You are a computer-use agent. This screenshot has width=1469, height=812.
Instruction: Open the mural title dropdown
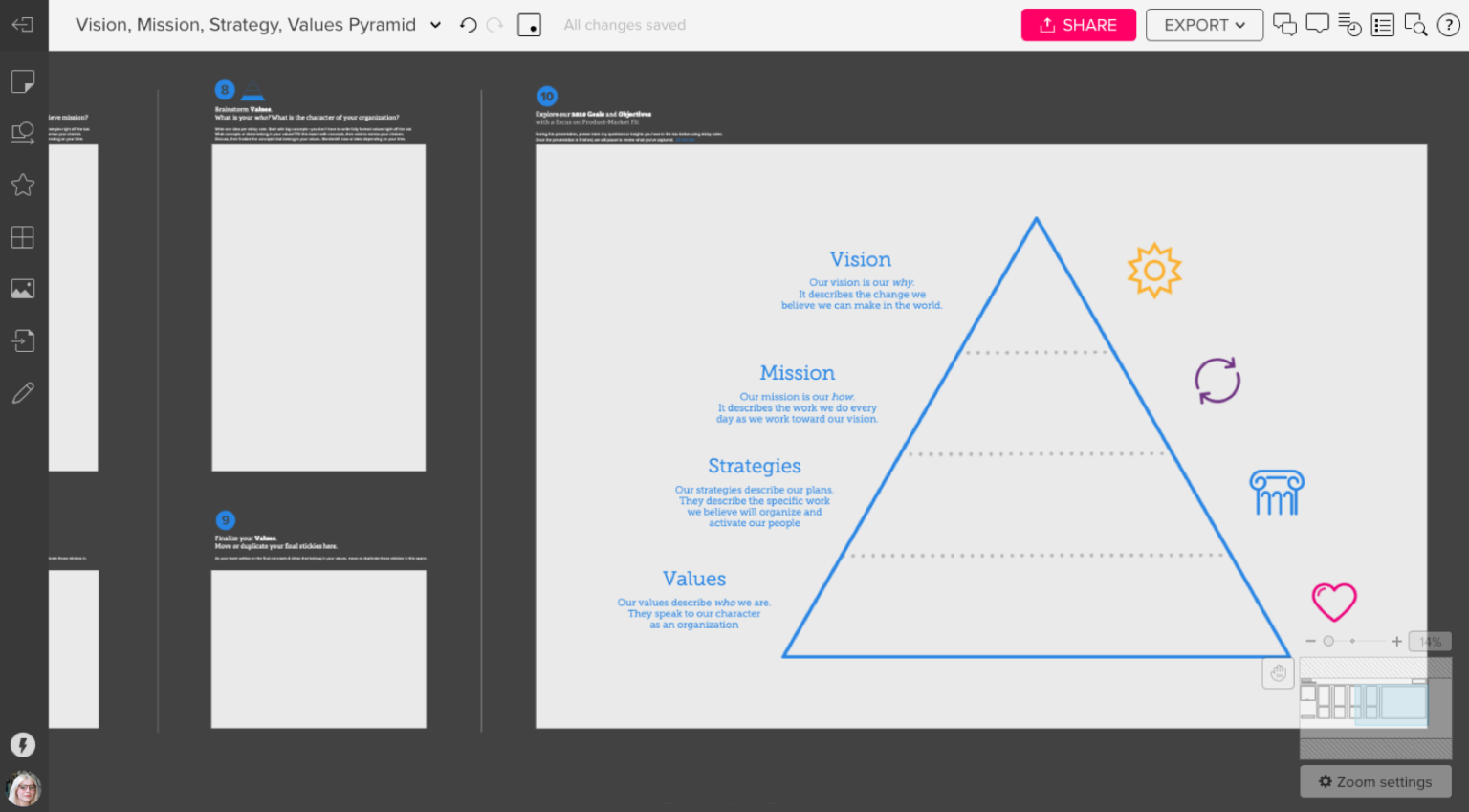pos(435,25)
